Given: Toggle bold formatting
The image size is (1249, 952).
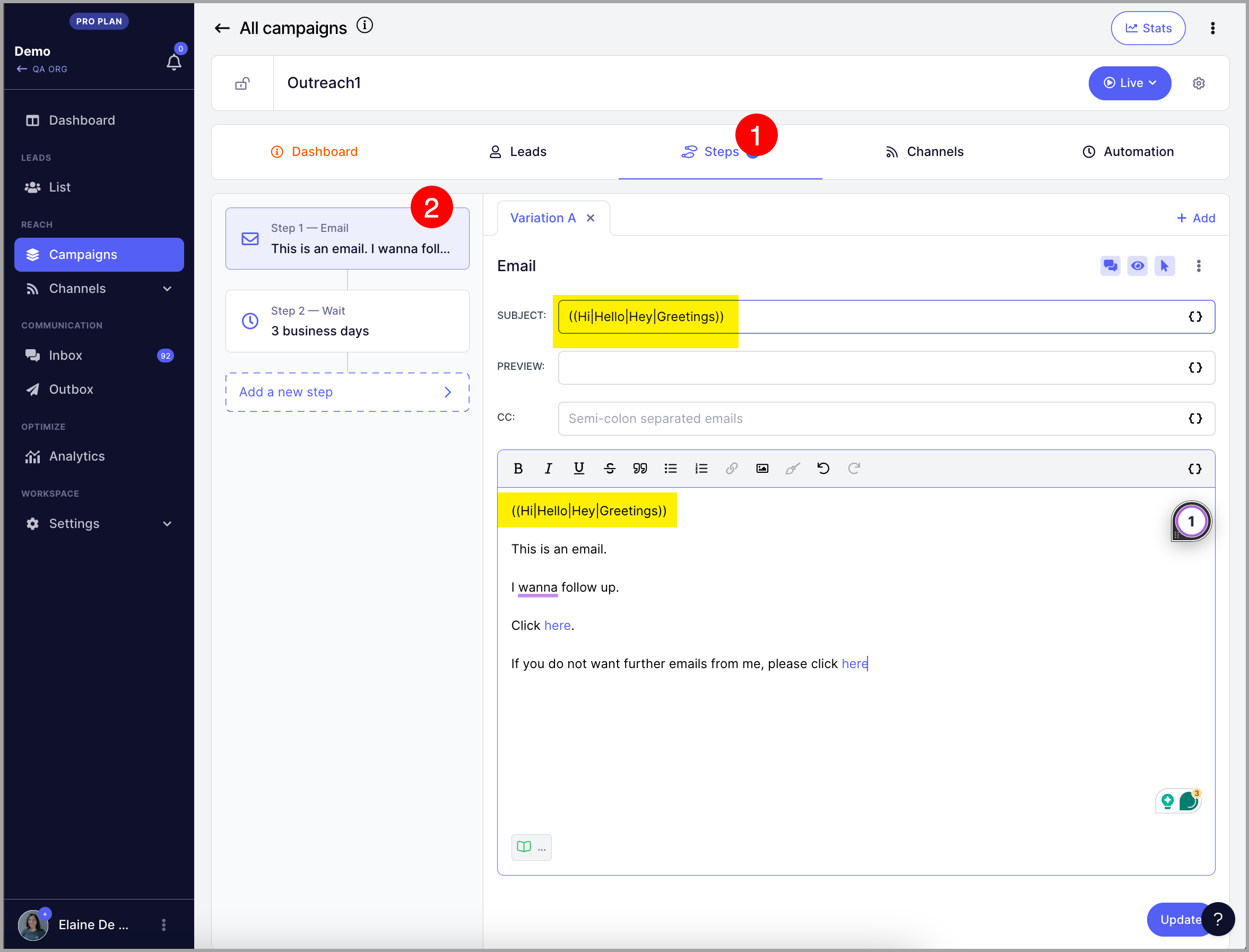Looking at the screenshot, I should (x=518, y=469).
